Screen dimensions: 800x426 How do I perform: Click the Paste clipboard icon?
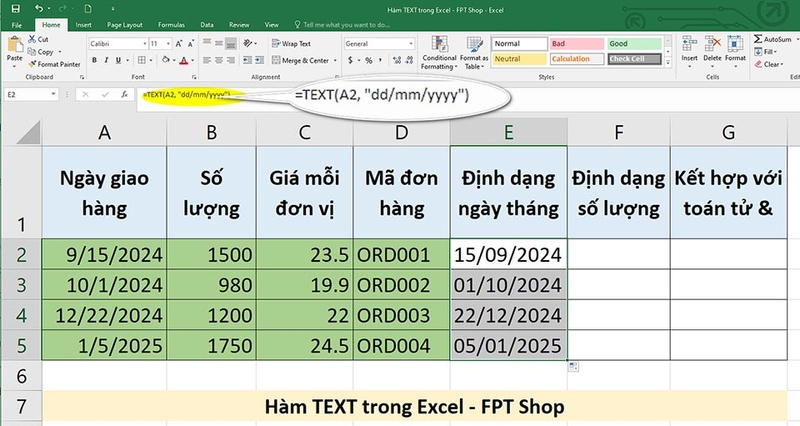15,45
